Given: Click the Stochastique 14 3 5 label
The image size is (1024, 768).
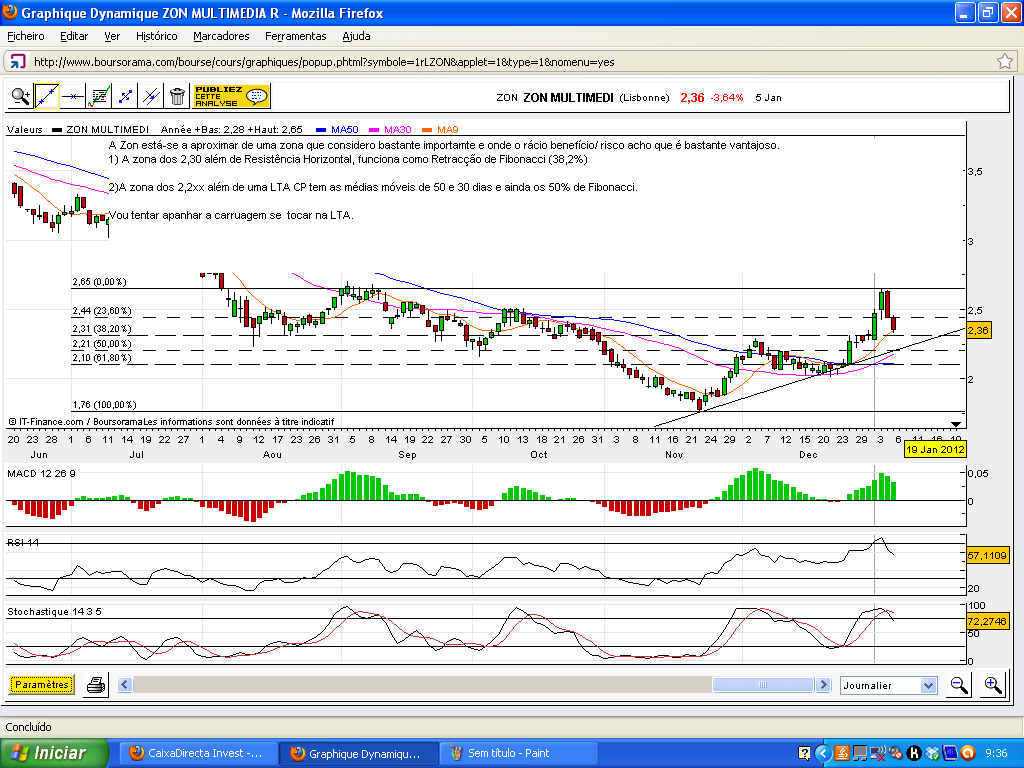Looking at the screenshot, I should pyautogui.click(x=54, y=612).
